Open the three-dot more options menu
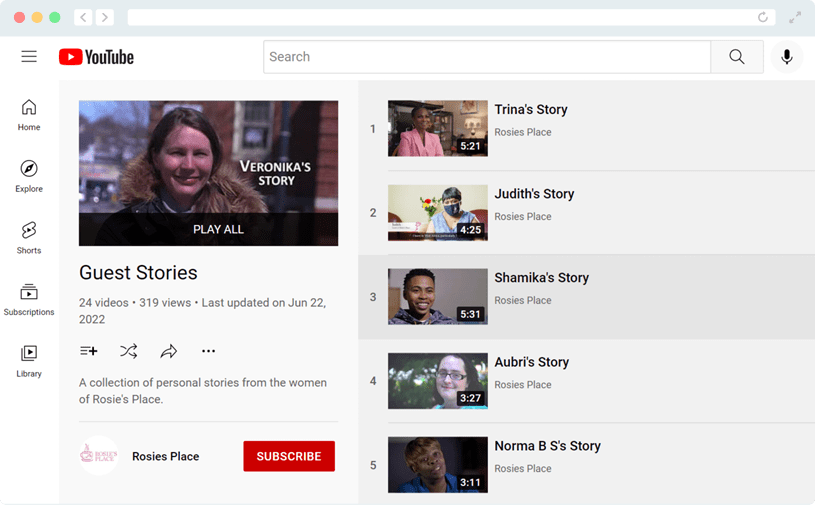 click(208, 351)
